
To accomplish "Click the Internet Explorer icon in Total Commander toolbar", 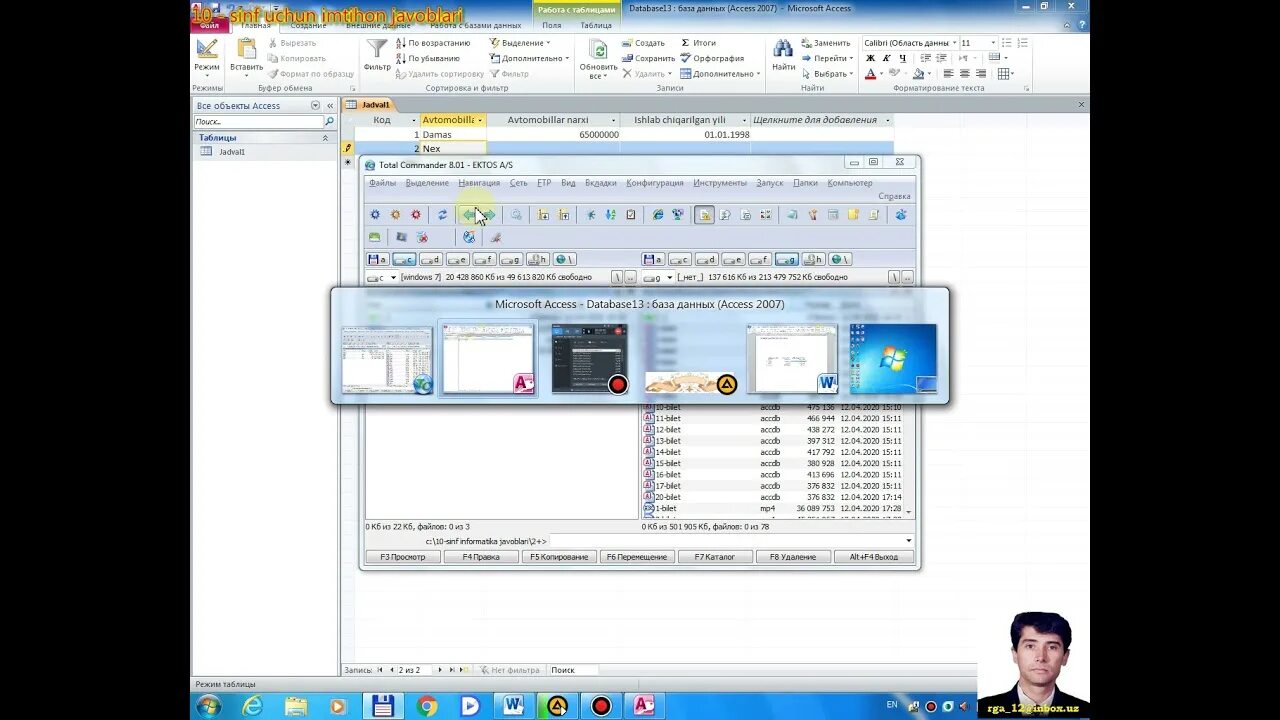I will coord(657,214).
